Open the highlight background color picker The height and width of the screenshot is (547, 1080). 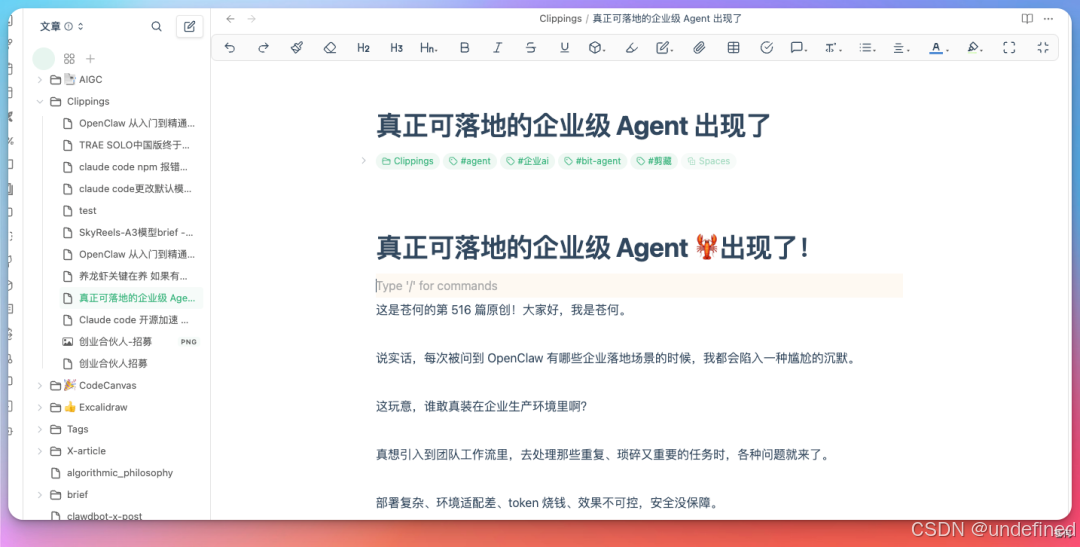tap(974, 48)
